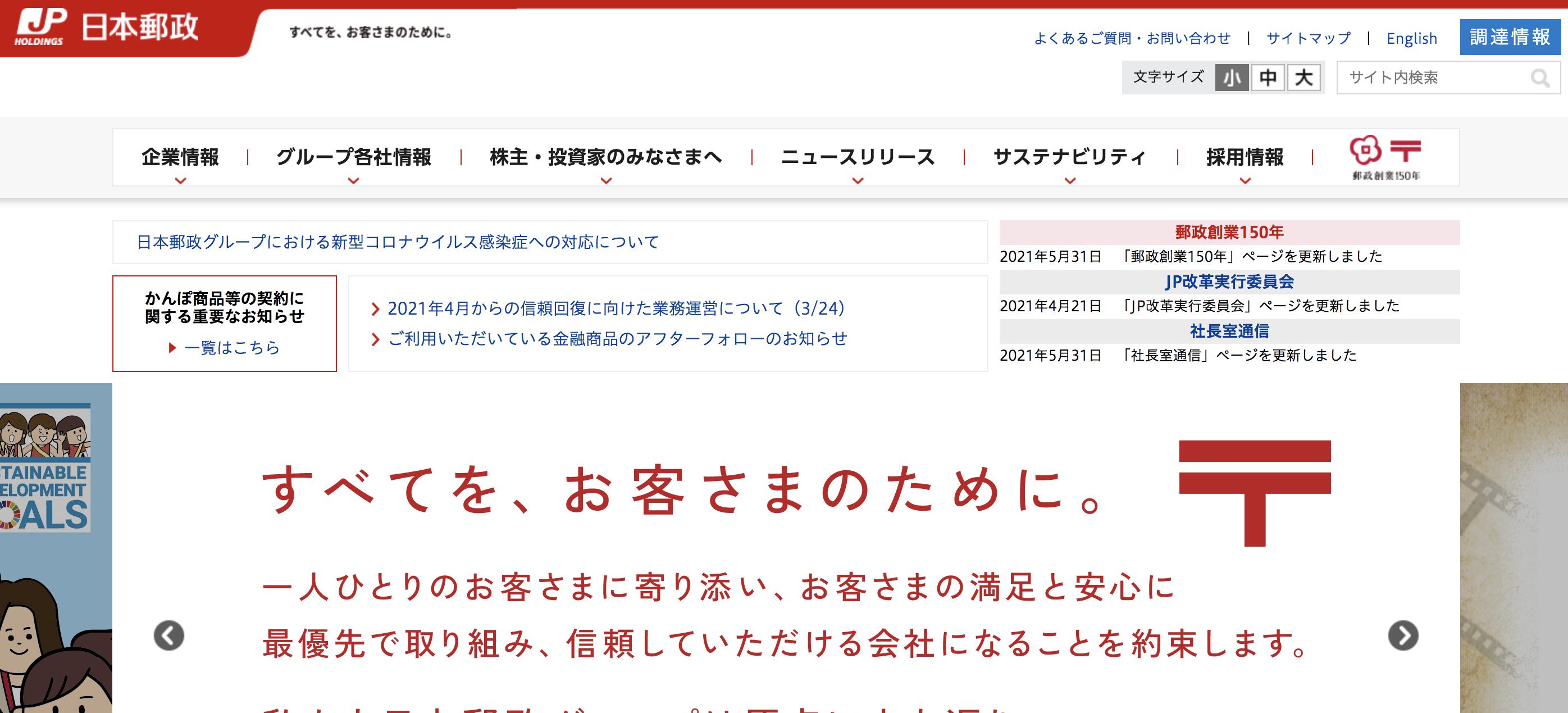Go to next carousel slide
This screenshot has height=713, width=1568.
pos(1403,635)
